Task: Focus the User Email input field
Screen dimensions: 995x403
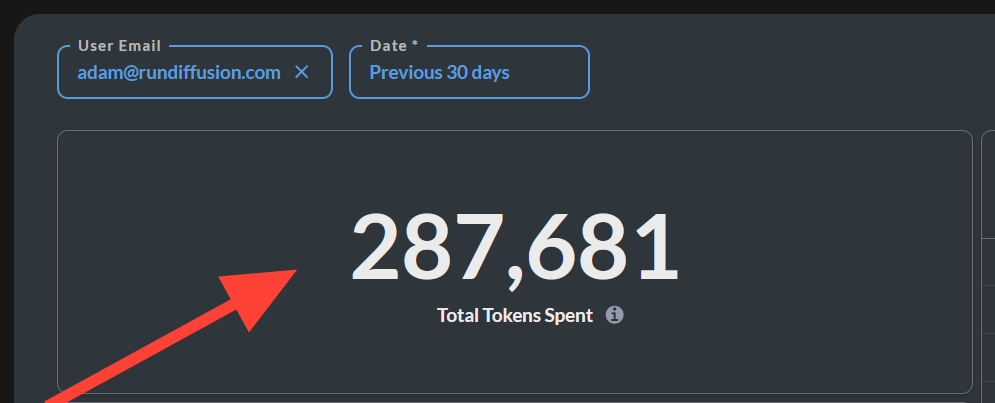Action: [x=195, y=72]
